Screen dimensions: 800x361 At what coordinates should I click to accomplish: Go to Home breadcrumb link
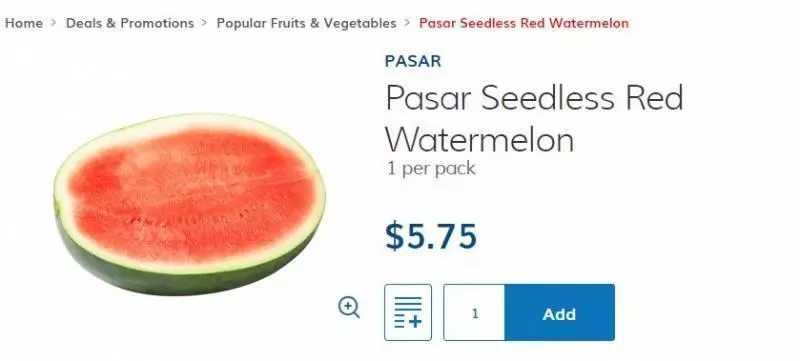click(23, 23)
